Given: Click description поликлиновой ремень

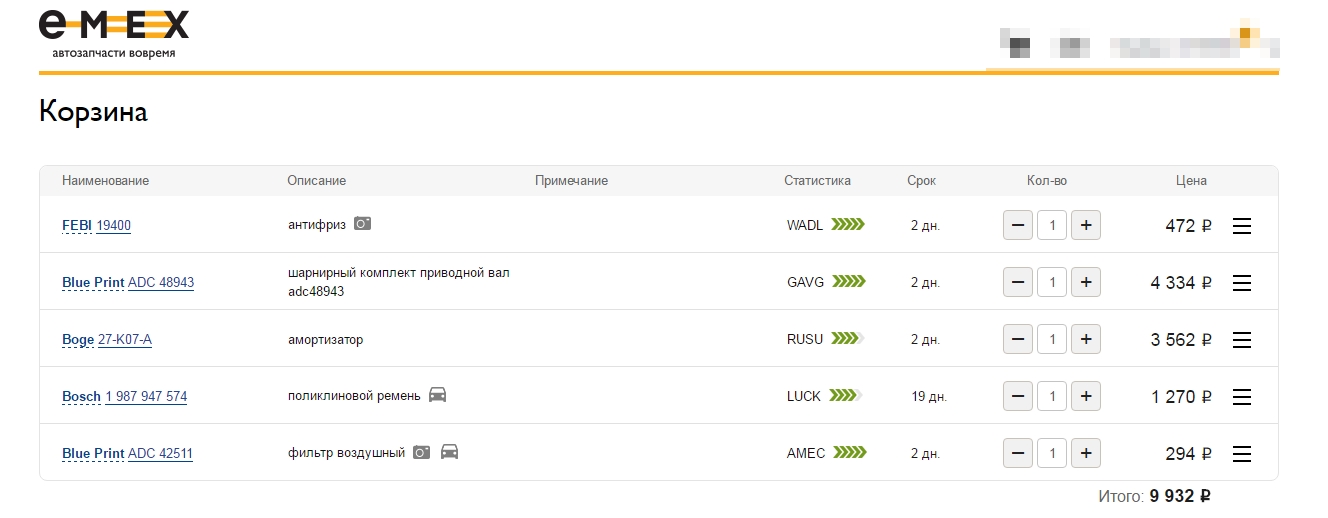Looking at the screenshot, I should pos(354,397).
